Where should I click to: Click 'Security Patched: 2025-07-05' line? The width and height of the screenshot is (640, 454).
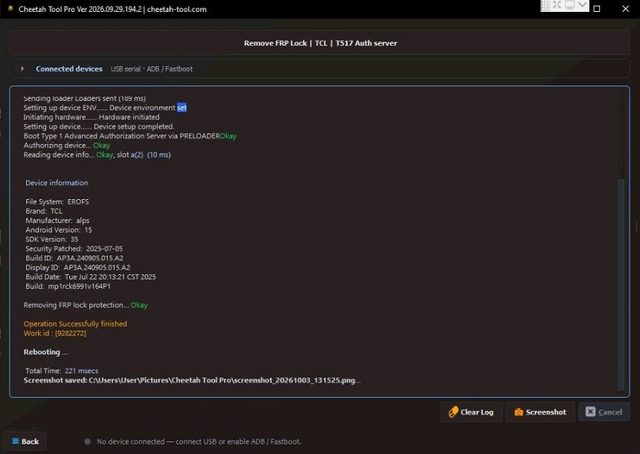pos(74,249)
